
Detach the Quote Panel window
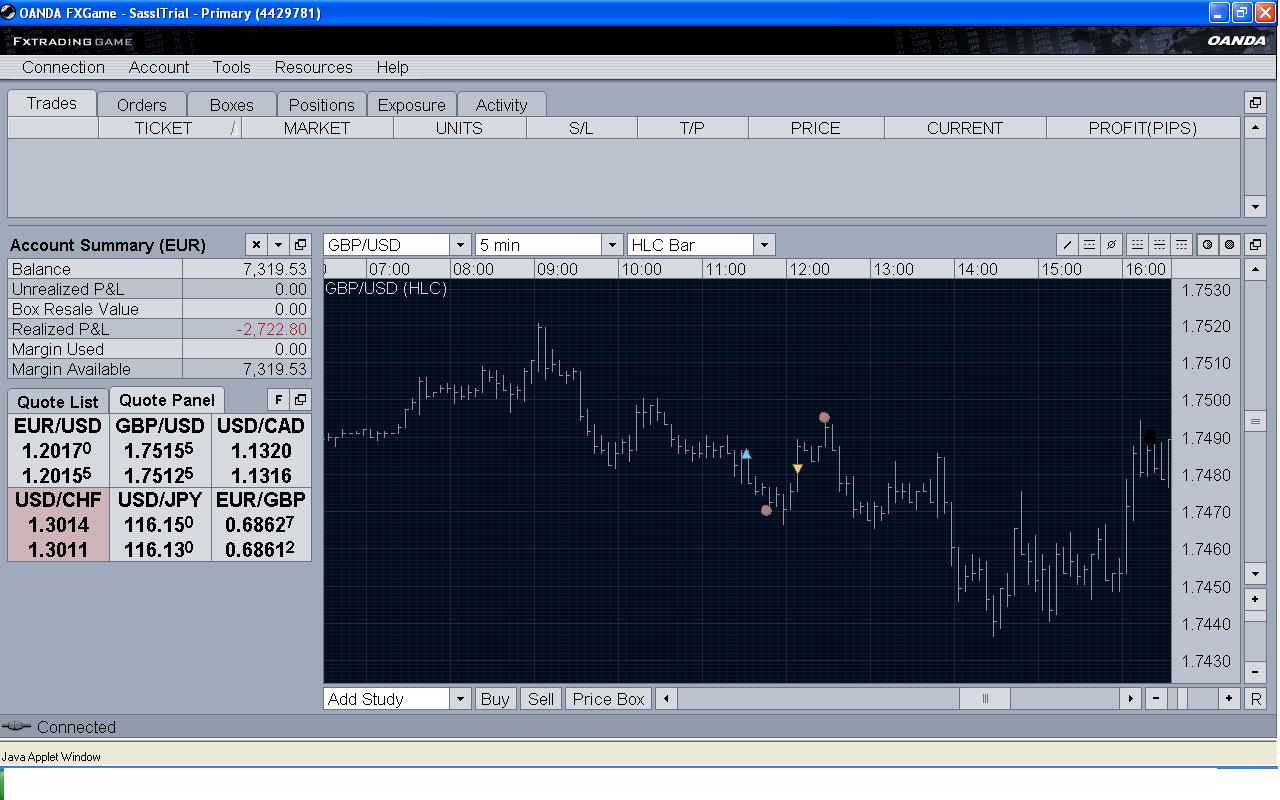[x=300, y=400]
